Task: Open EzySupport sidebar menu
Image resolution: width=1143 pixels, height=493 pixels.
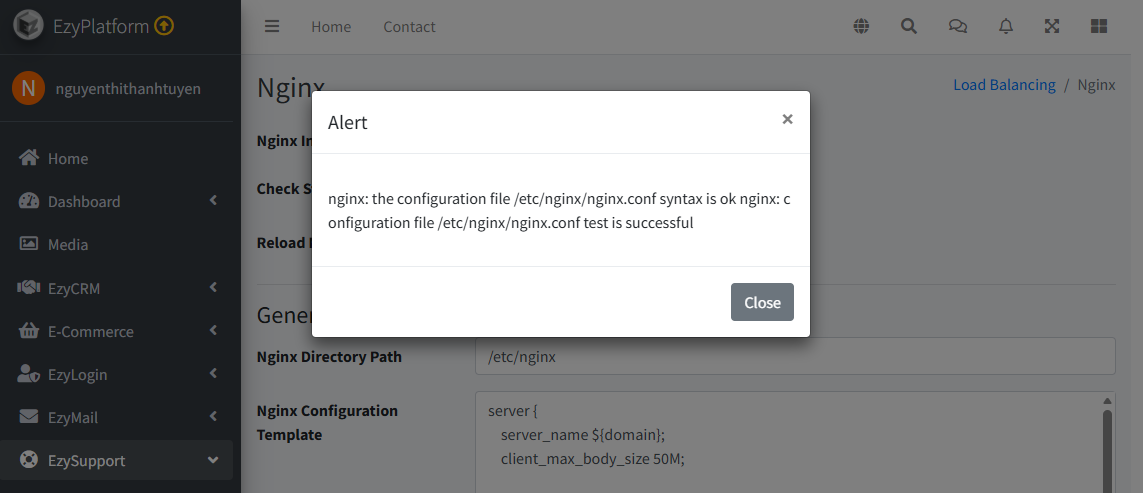Action: pyautogui.click(x=117, y=460)
